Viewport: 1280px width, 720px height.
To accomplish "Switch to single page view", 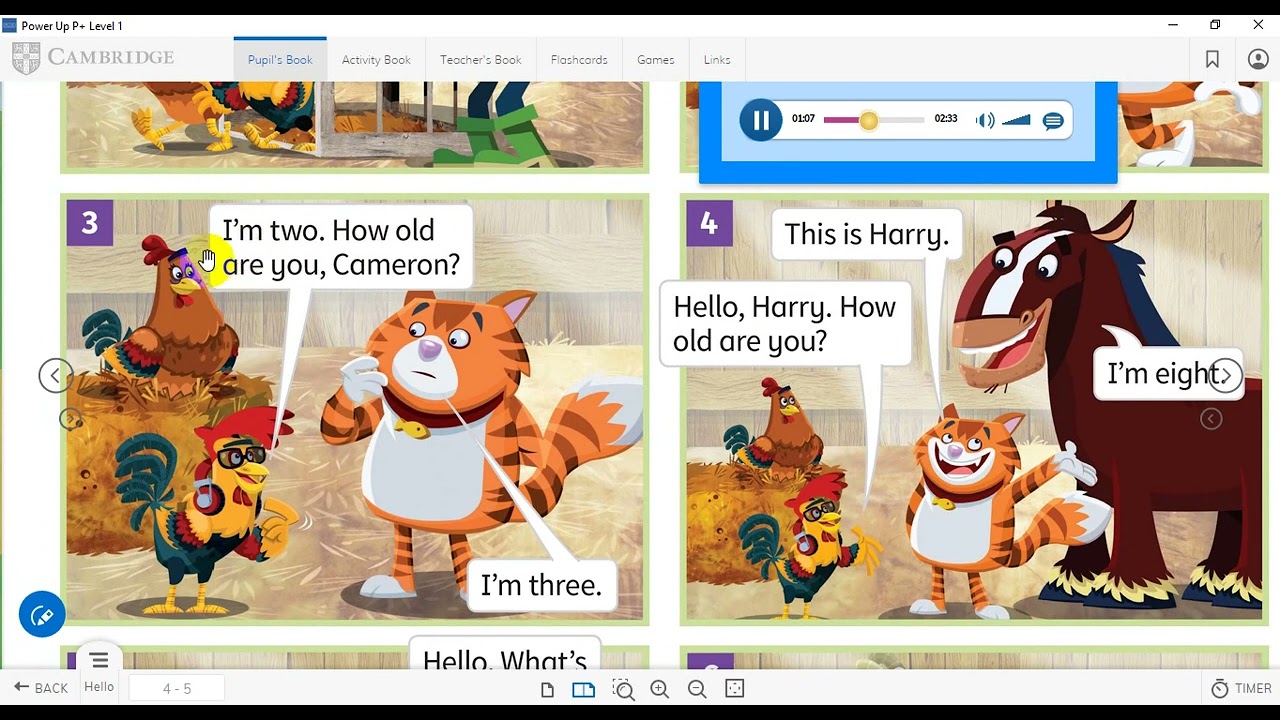I will (x=547, y=689).
